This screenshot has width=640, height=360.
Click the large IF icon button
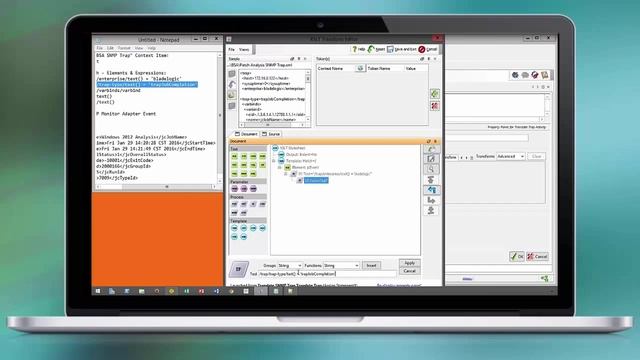(238, 269)
